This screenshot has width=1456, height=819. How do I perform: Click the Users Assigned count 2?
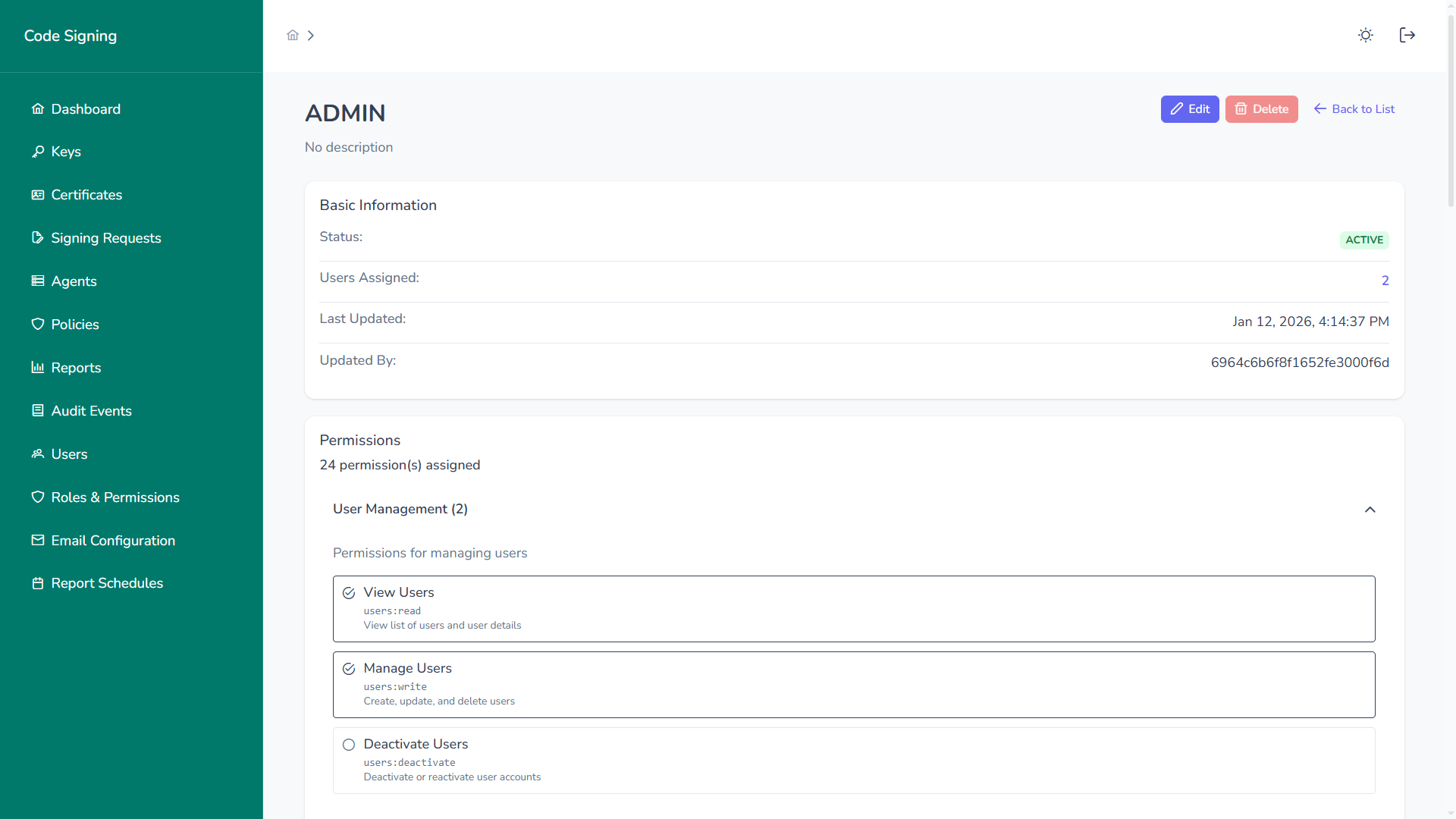tap(1385, 281)
